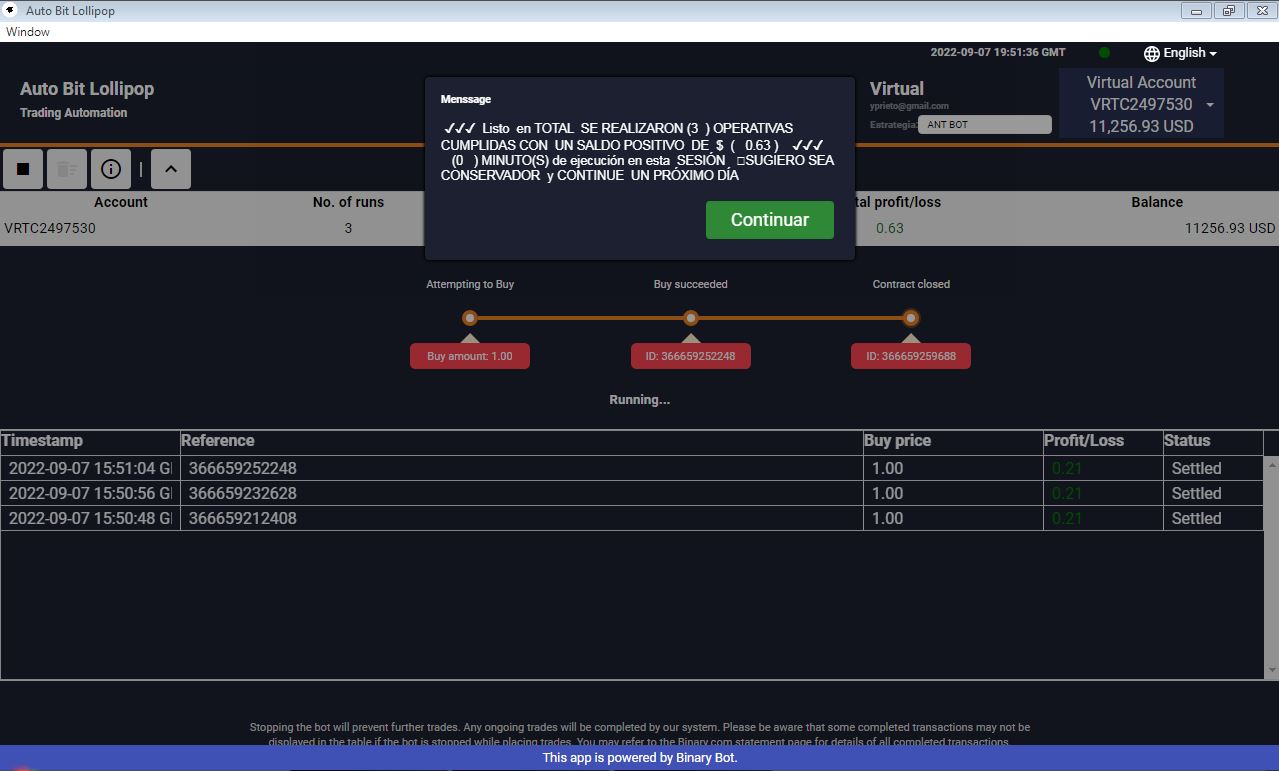Expand the Virtual Account VRTC2497530 selector

click(x=1141, y=104)
